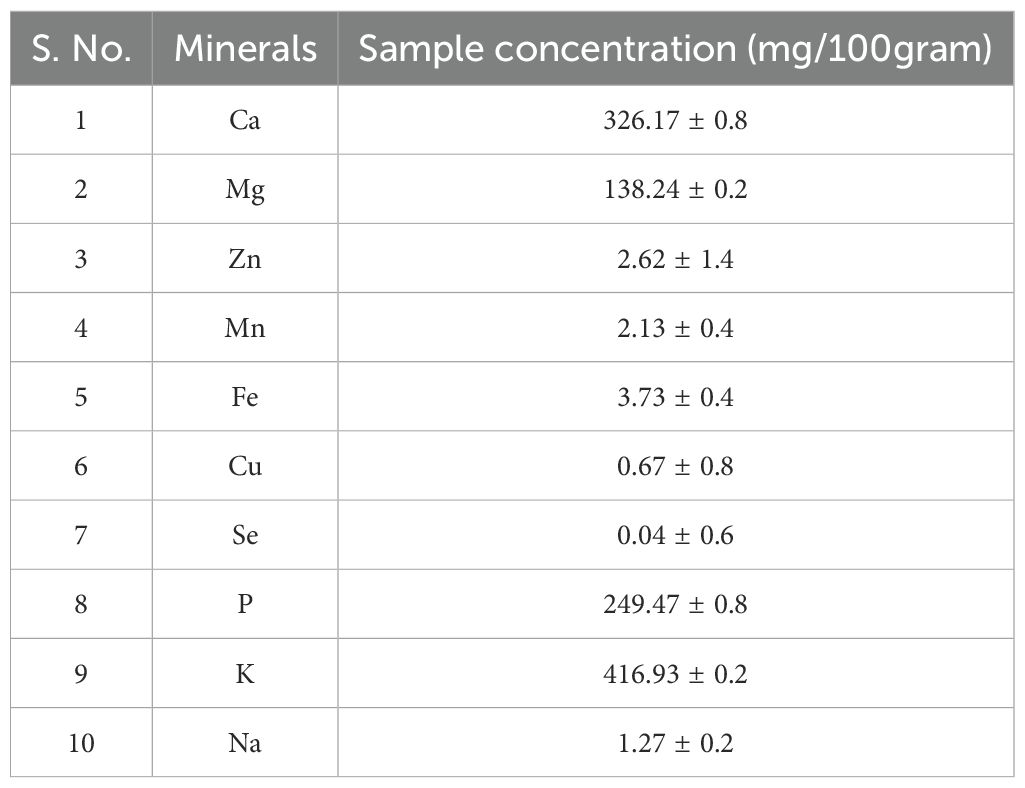Click the 'Sample concentration (mg/100gram)' header
1025x788 pixels.
(x=676, y=48)
